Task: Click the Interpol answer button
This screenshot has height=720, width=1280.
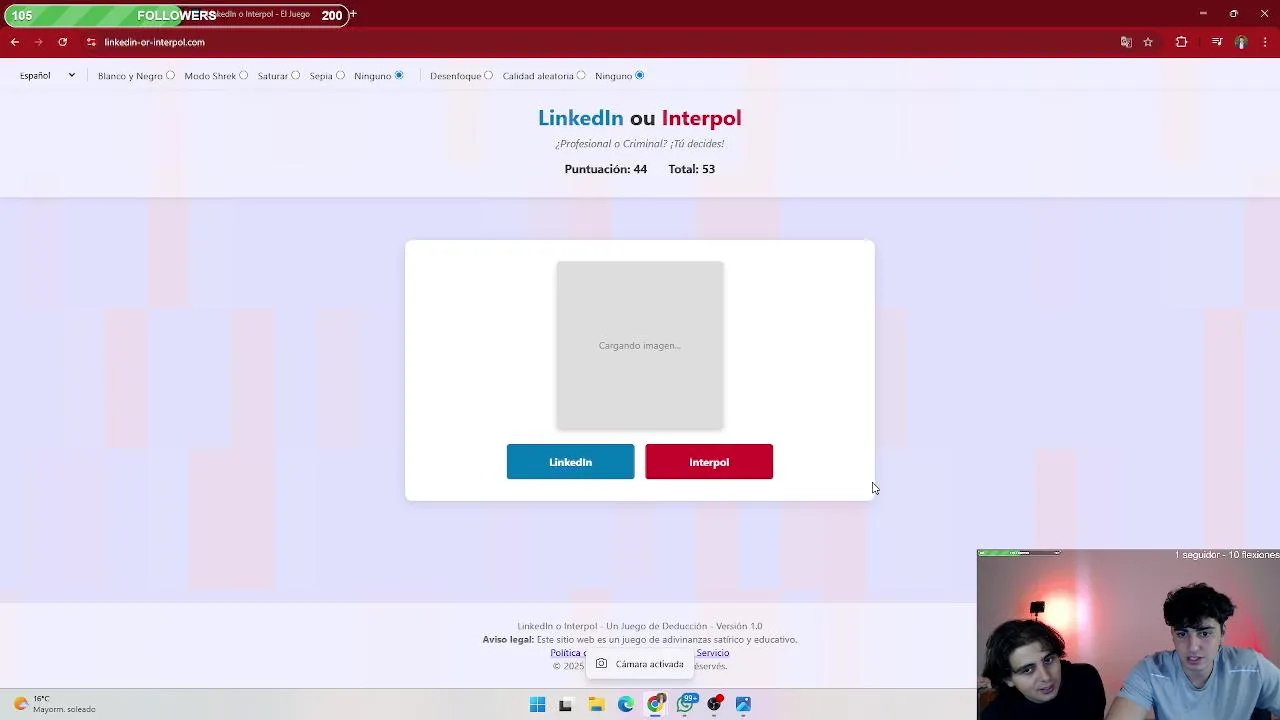Action: click(x=709, y=462)
